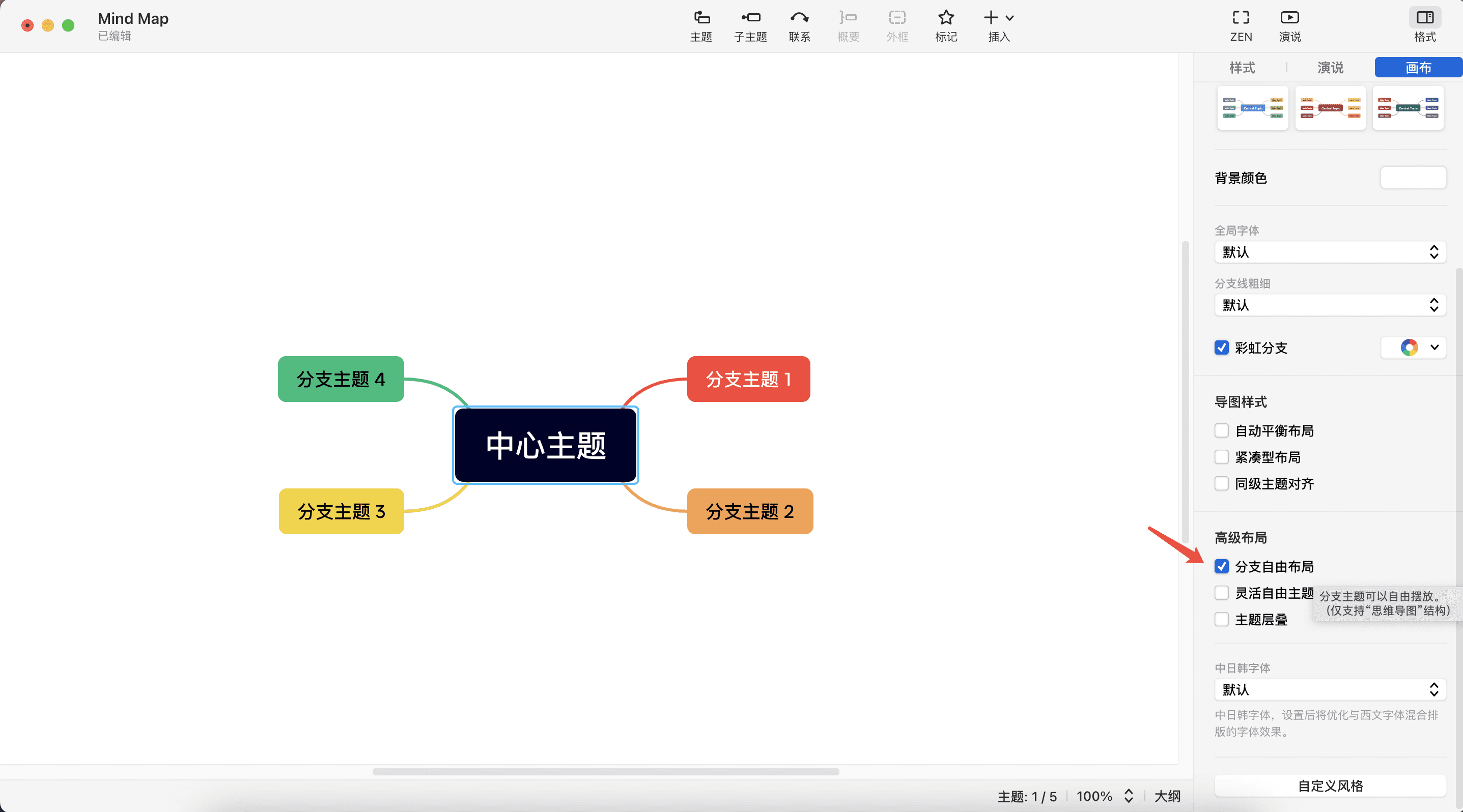Enter ZEN focus mode
Viewport: 1463px width, 812px height.
tap(1241, 25)
